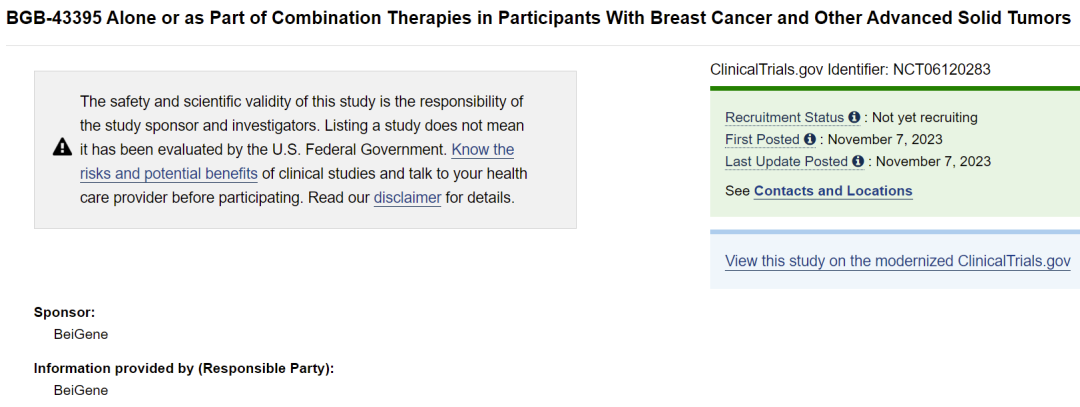This screenshot has height=407, width=1080.
Task: Click the info icon beside Last Update Posted
Action: [x=858, y=162]
